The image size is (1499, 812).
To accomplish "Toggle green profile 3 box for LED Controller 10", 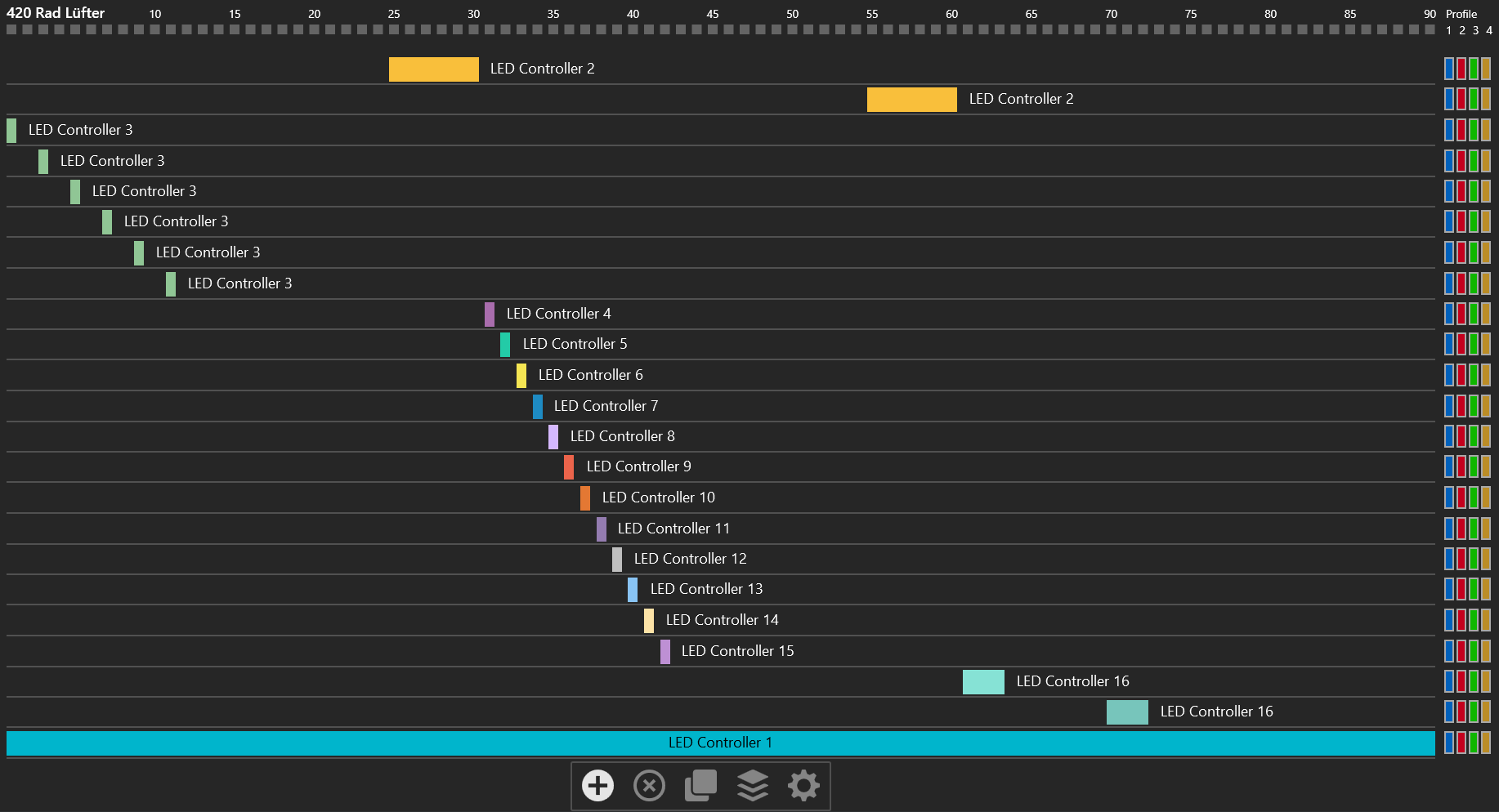I will click(1474, 497).
